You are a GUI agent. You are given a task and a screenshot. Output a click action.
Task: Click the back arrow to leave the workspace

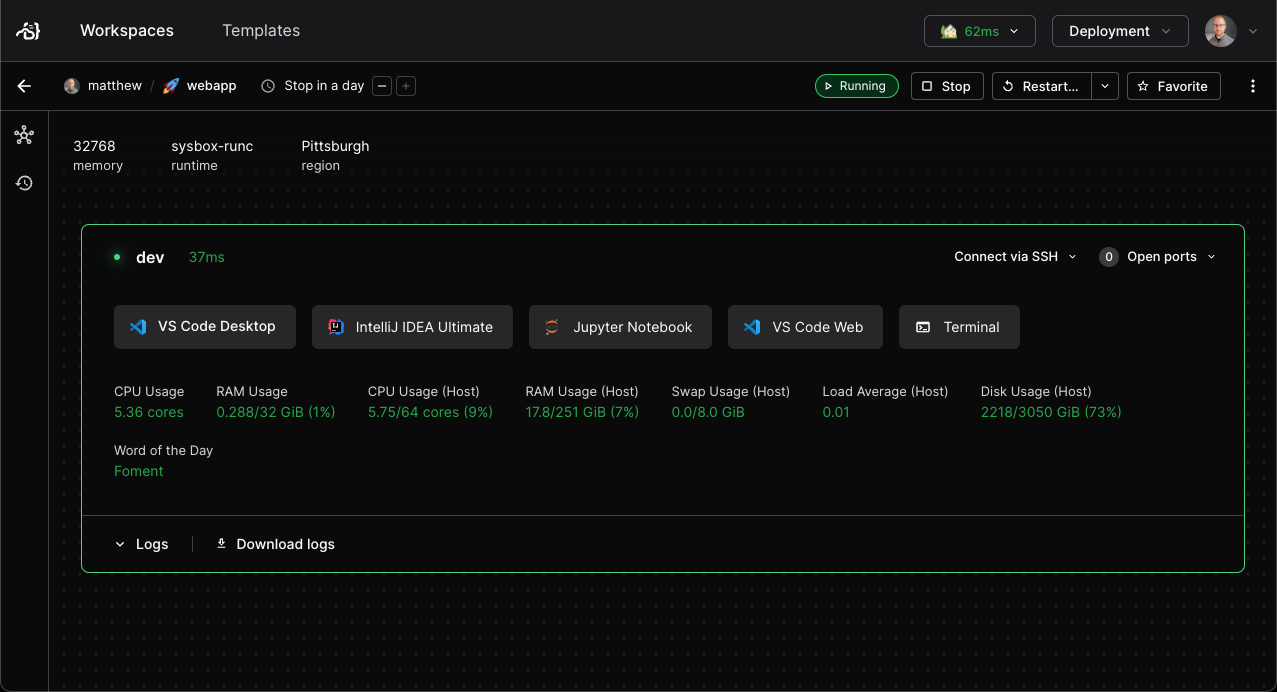23,86
